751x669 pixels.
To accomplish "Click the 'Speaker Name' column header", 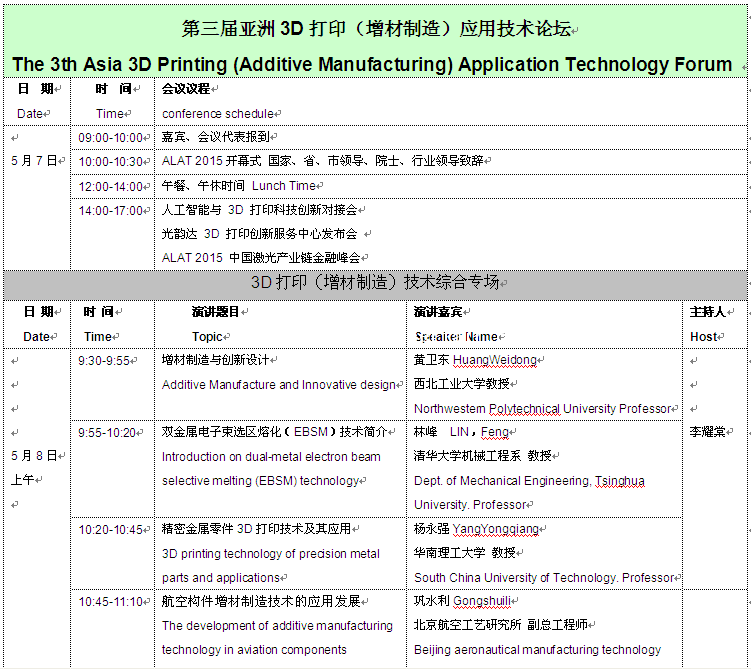I will coord(456,337).
